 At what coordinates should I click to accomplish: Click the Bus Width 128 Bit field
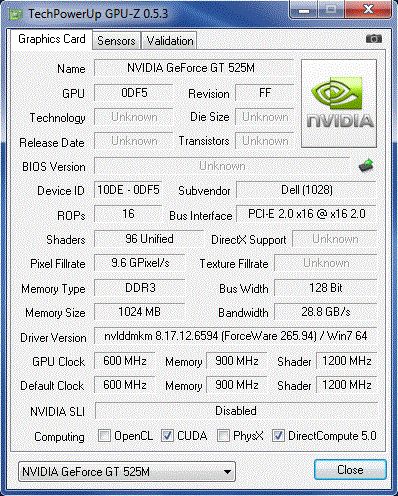coord(326,288)
